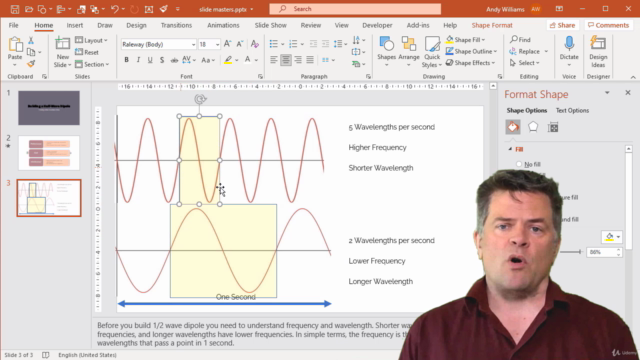This screenshot has height=360, width=640.
Task: Switch to the Insert tab
Action: point(75,25)
